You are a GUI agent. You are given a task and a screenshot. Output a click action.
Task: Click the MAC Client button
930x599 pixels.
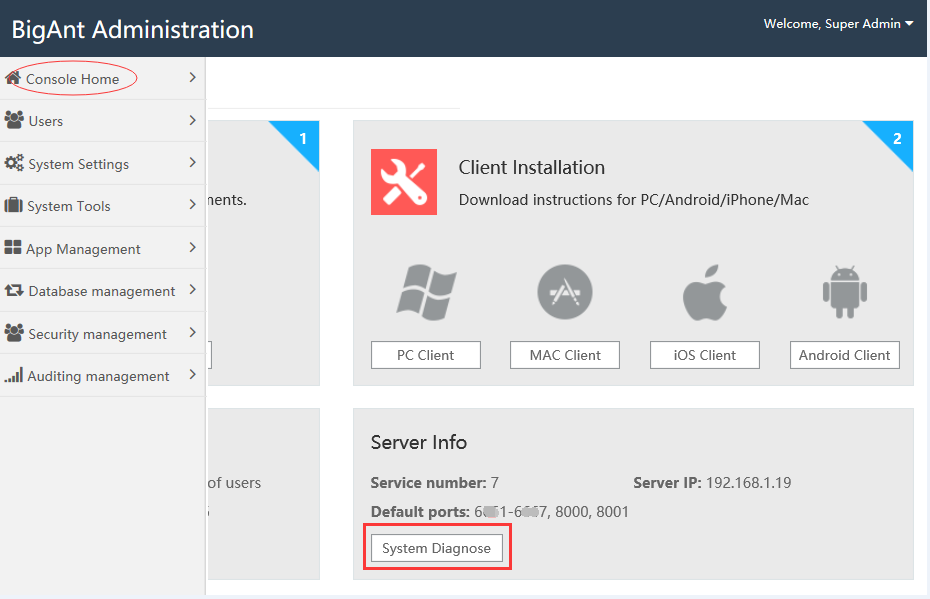[x=565, y=355]
